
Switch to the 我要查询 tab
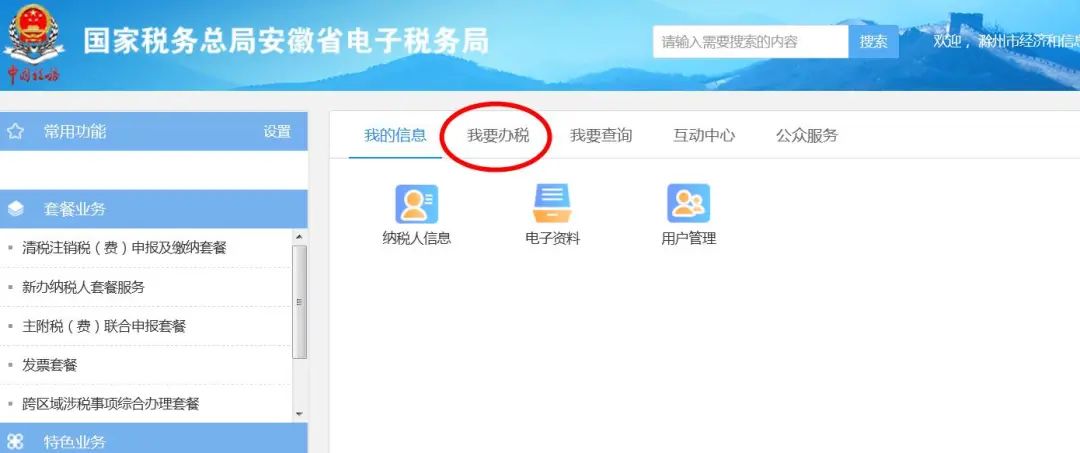601,136
